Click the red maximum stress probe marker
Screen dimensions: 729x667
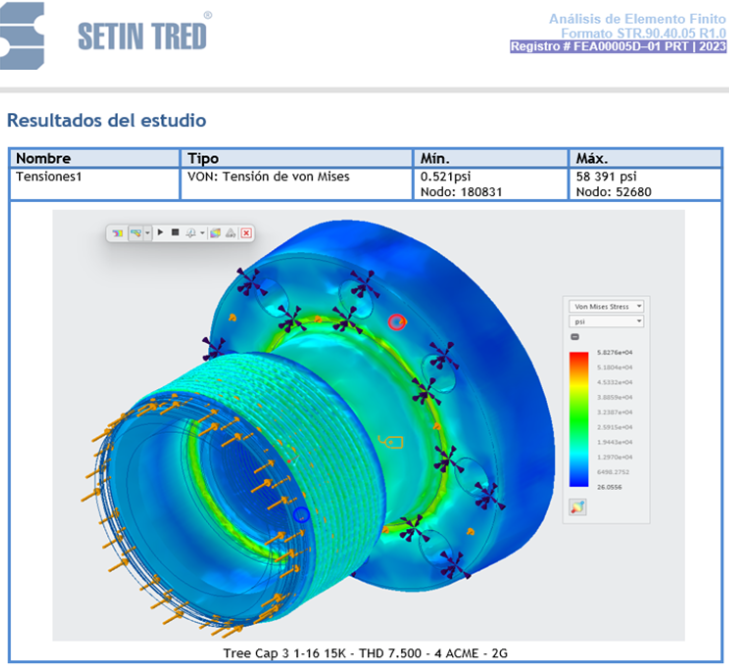point(397,322)
